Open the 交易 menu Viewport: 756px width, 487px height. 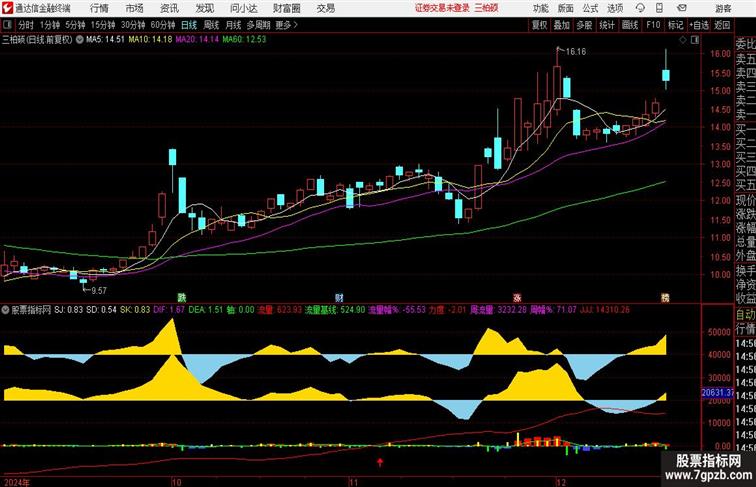point(325,8)
